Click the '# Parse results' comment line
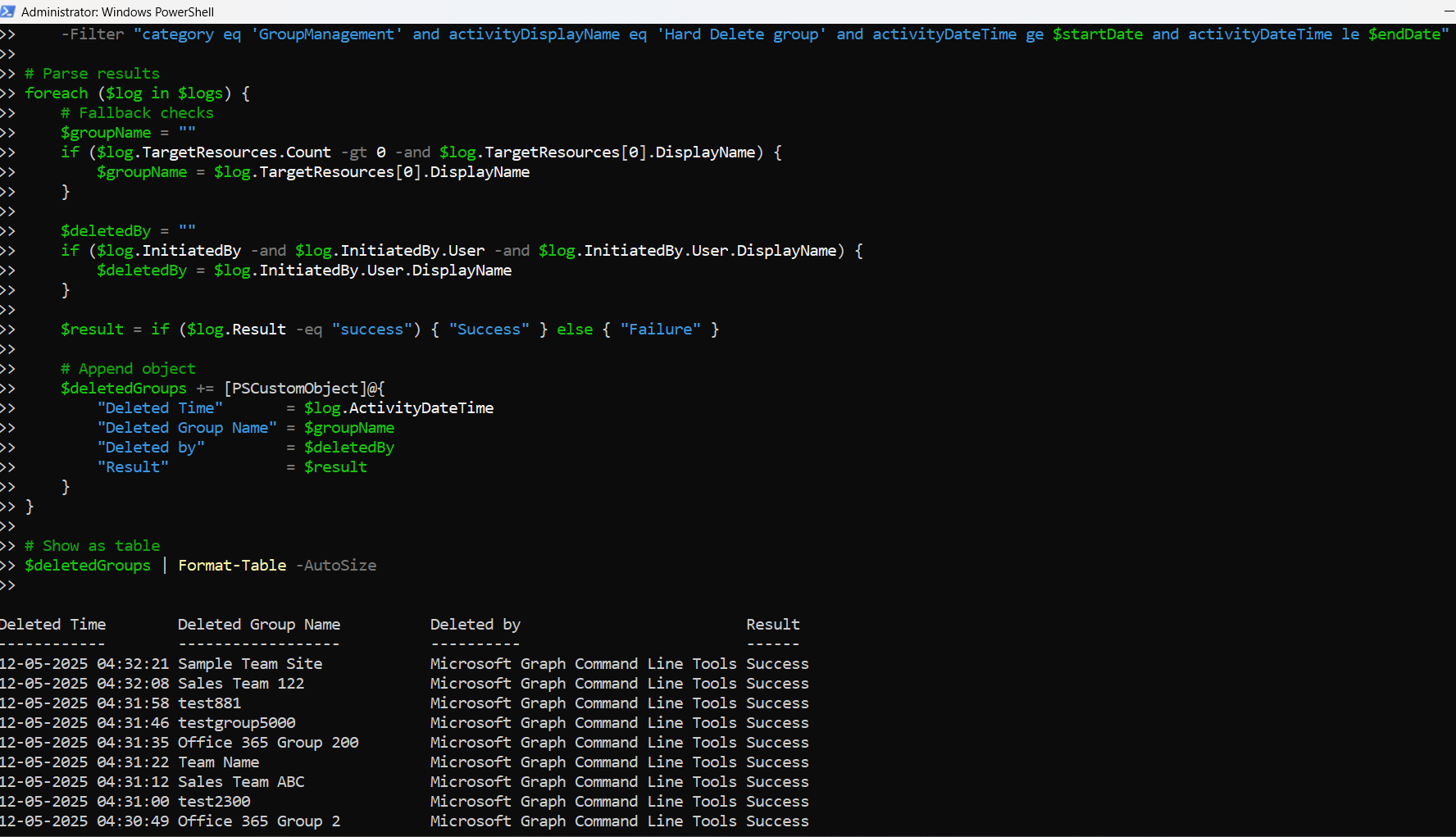 (92, 74)
